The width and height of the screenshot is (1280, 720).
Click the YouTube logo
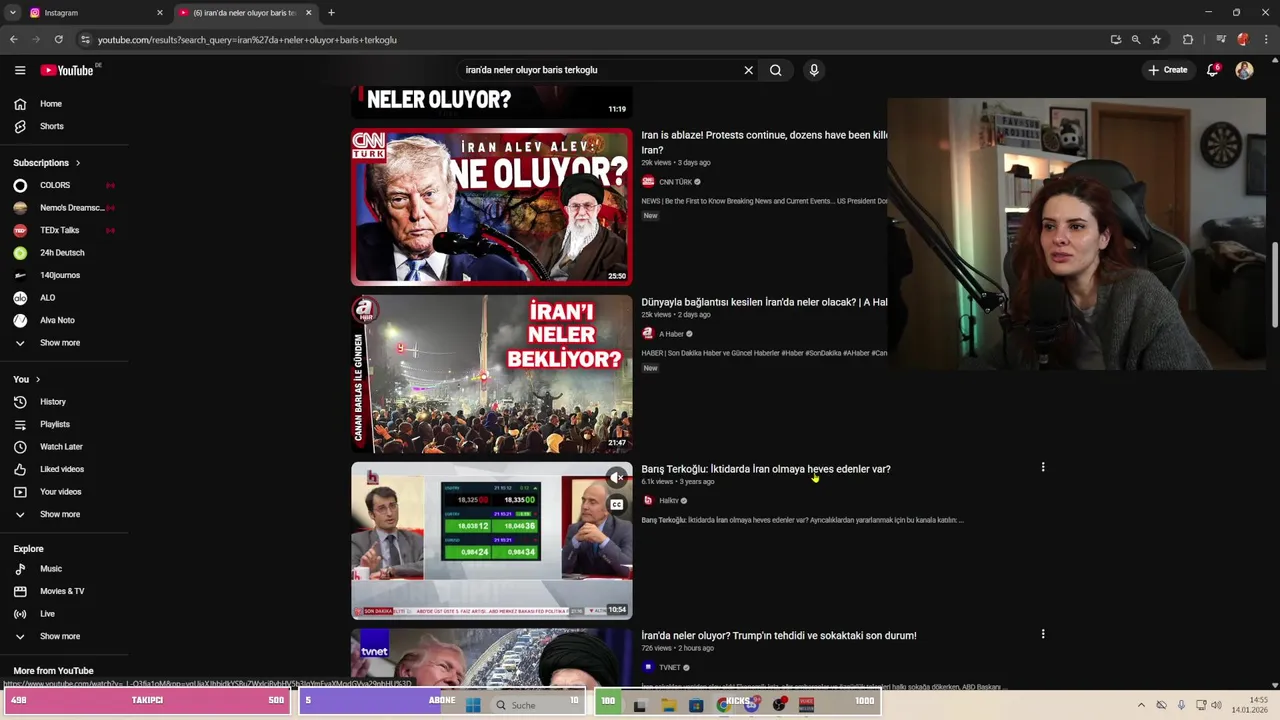[x=68, y=70]
